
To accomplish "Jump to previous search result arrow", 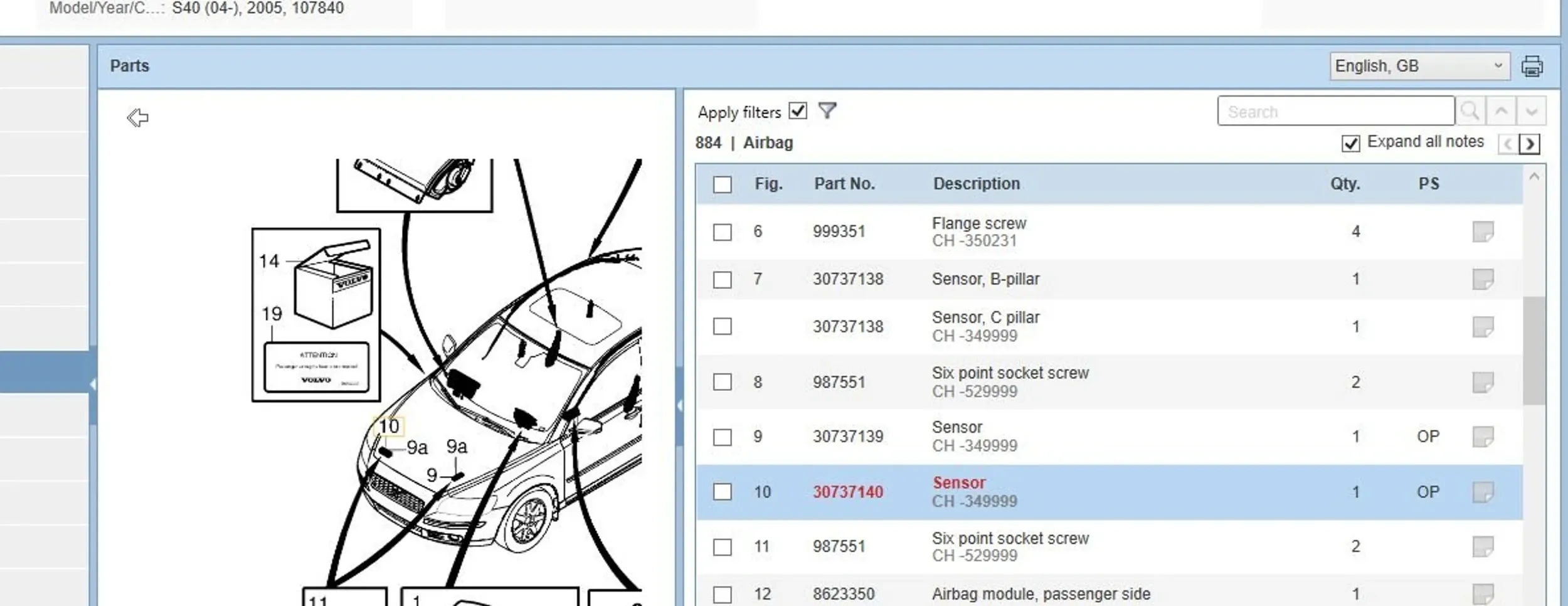I will [1501, 111].
